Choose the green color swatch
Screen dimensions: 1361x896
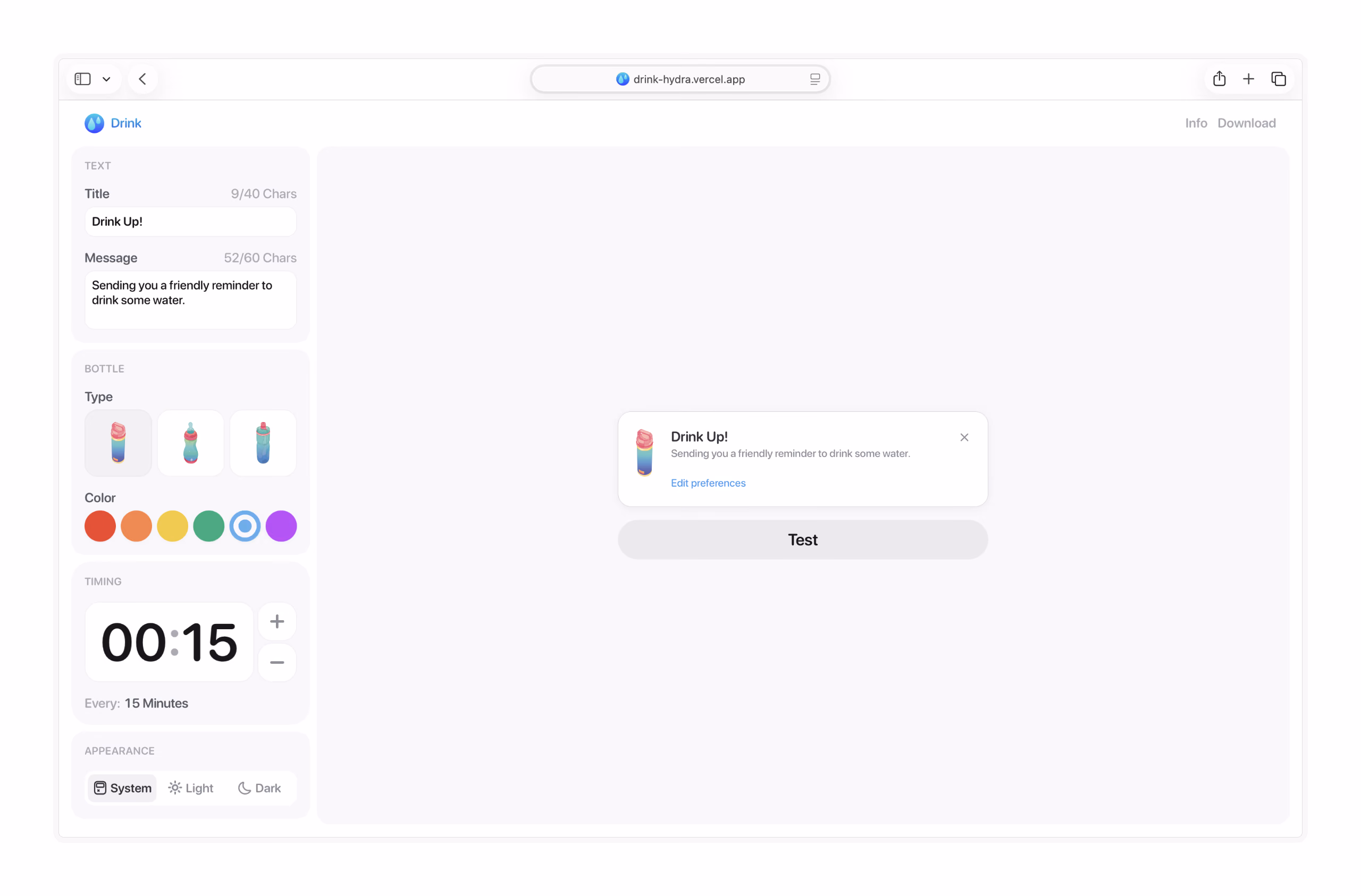(x=209, y=526)
